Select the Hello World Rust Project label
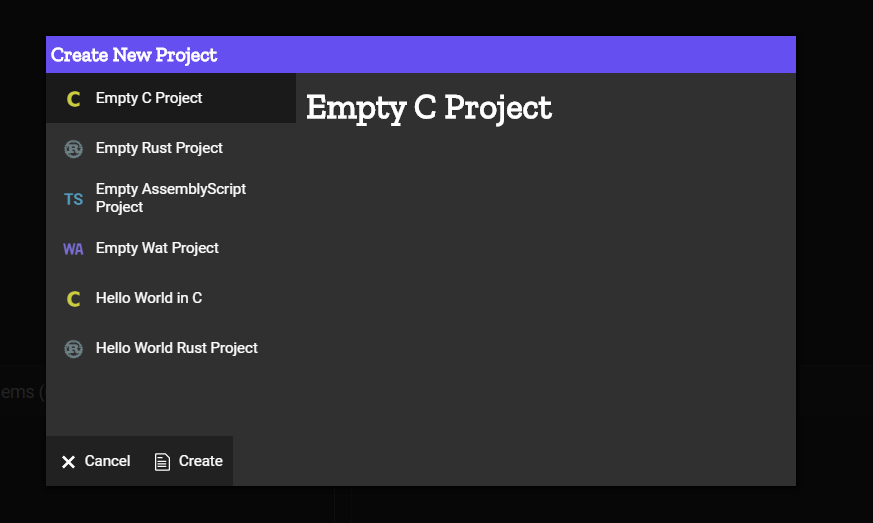The image size is (873, 523). point(177,348)
